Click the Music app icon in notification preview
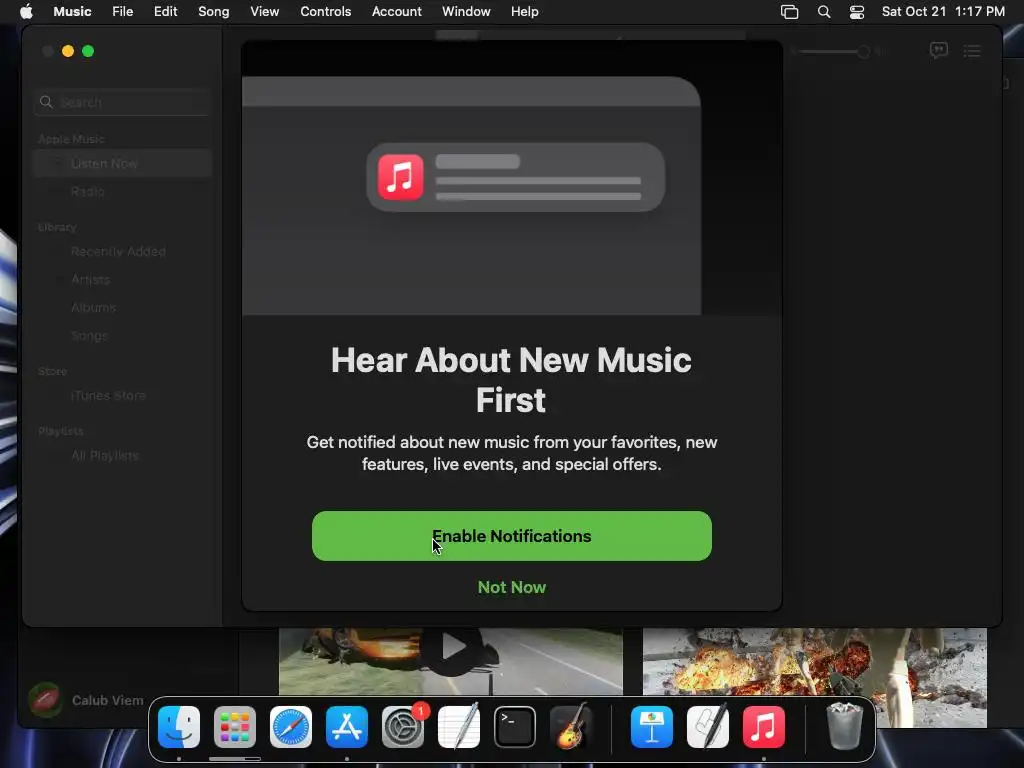1024x768 pixels. (400, 177)
